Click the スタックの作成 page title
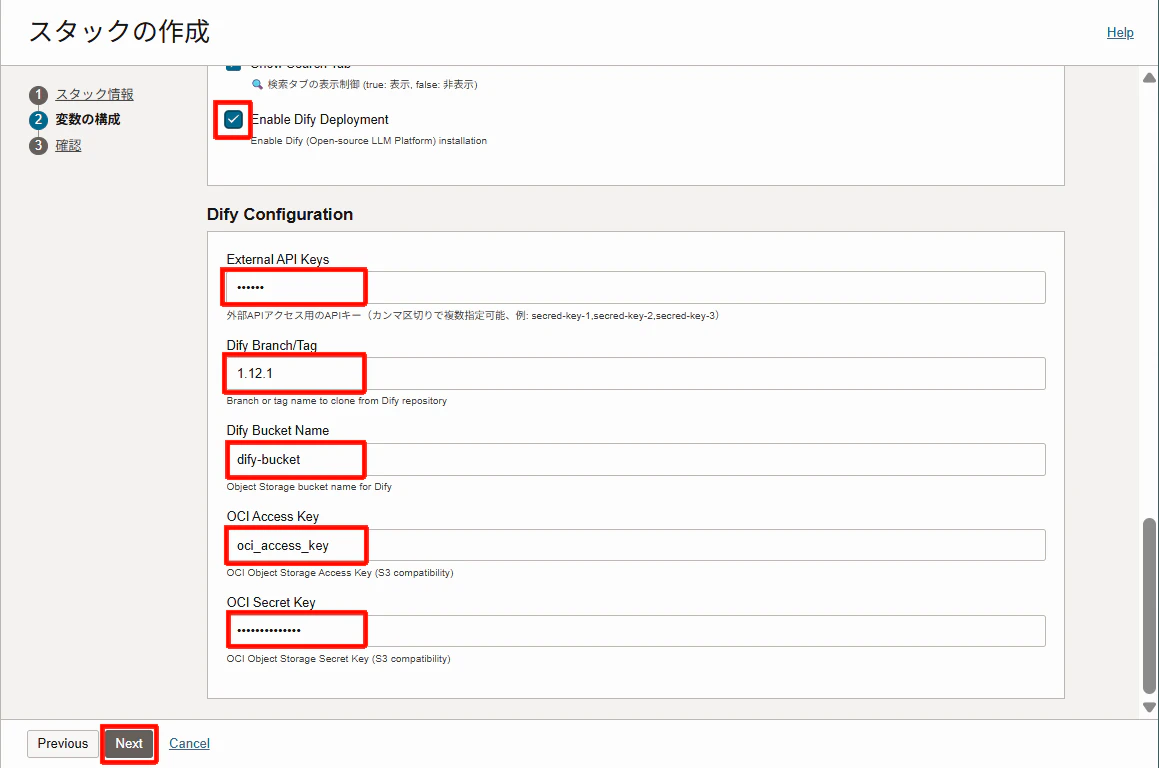This screenshot has height=768, width=1159. [x=119, y=32]
